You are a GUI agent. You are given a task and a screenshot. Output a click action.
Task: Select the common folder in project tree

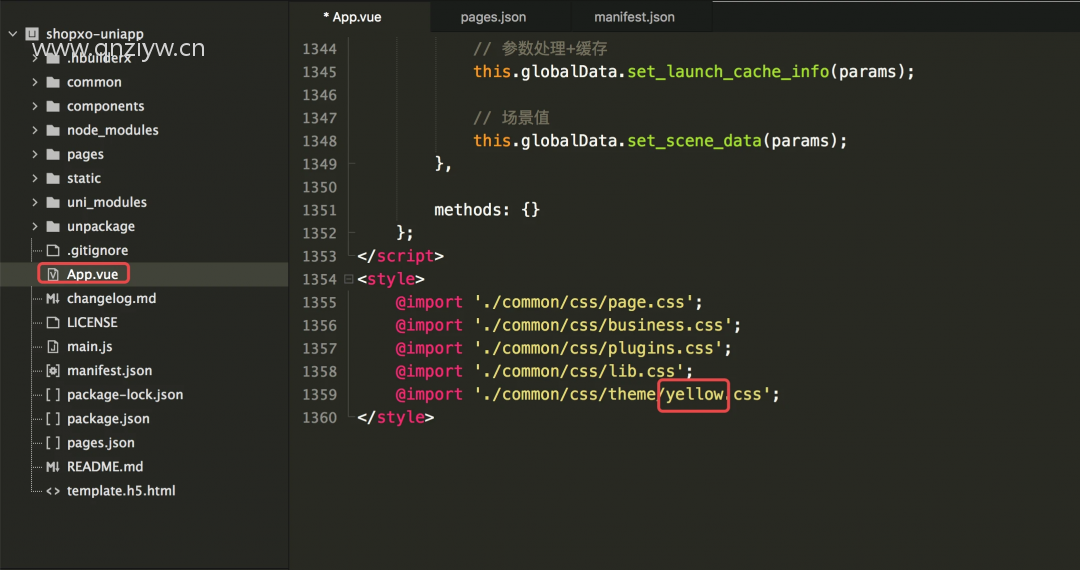94,82
